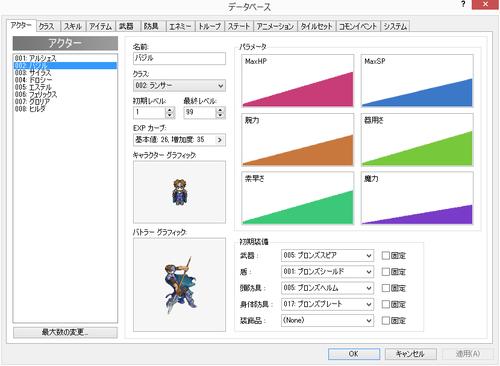The width and height of the screenshot is (500, 366).
Task: Increase 最終レベル with up arrow
Action: tap(220, 110)
